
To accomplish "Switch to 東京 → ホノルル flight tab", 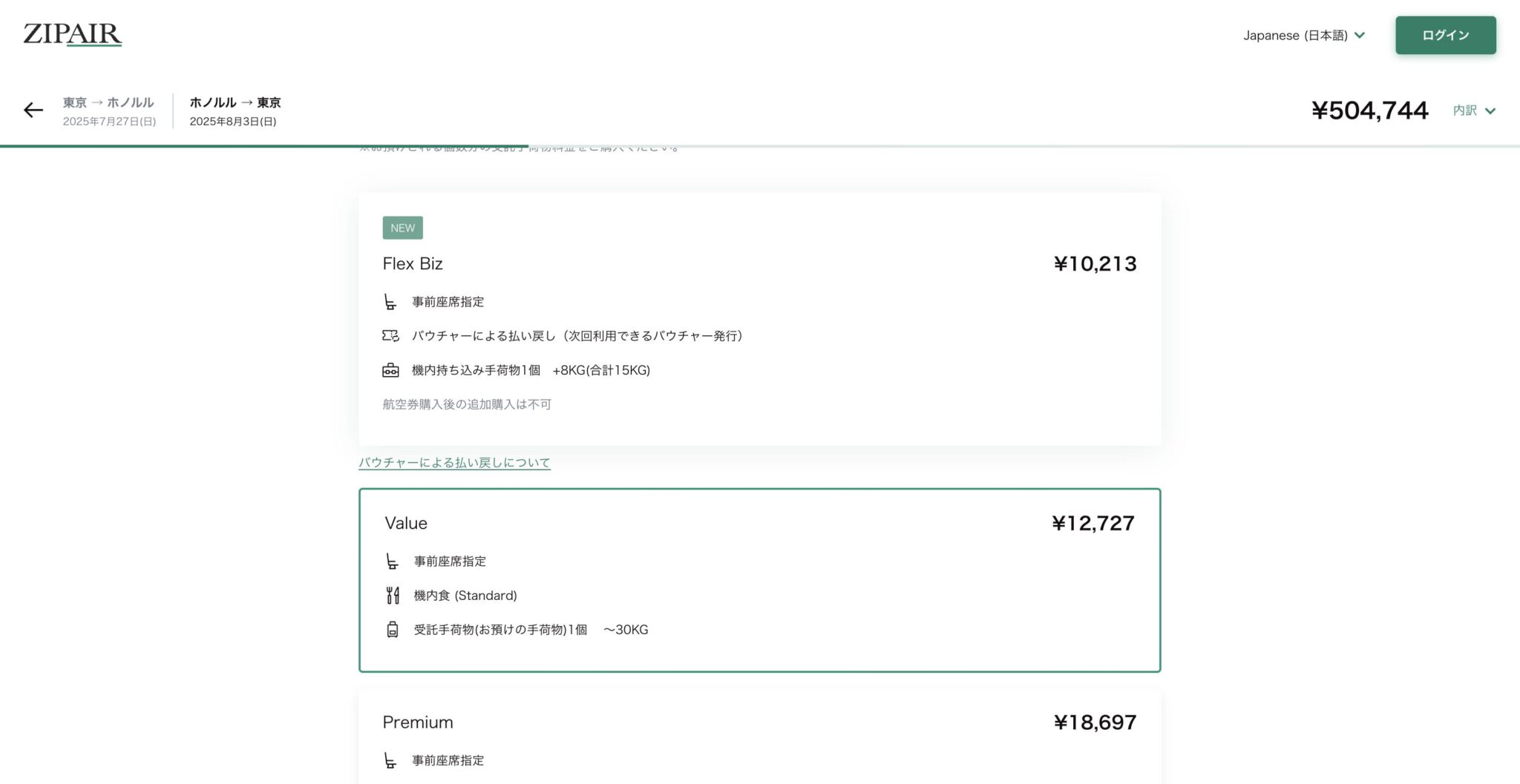I will coord(109,111).
